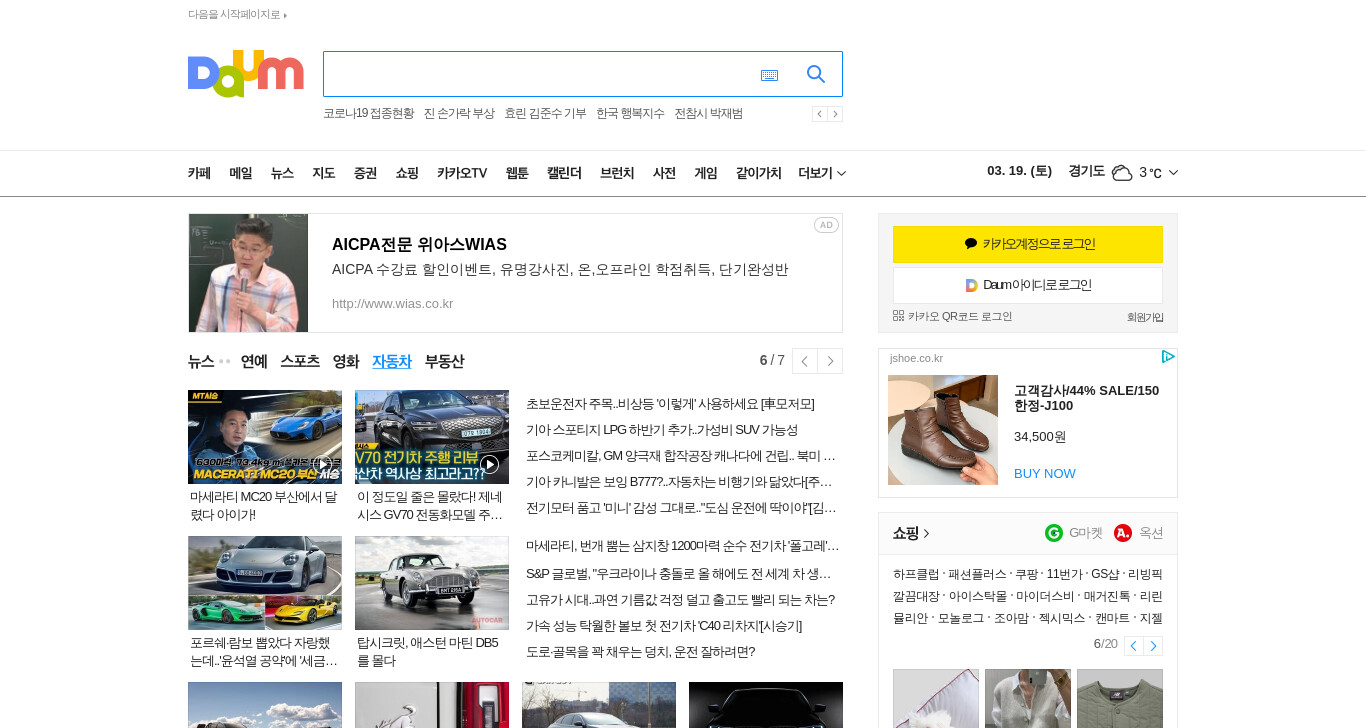Image resolution: width=1366 pixels, height=728 pixels.
Task: Expand the 쇼핑 section header
Action: coord(912,533)
